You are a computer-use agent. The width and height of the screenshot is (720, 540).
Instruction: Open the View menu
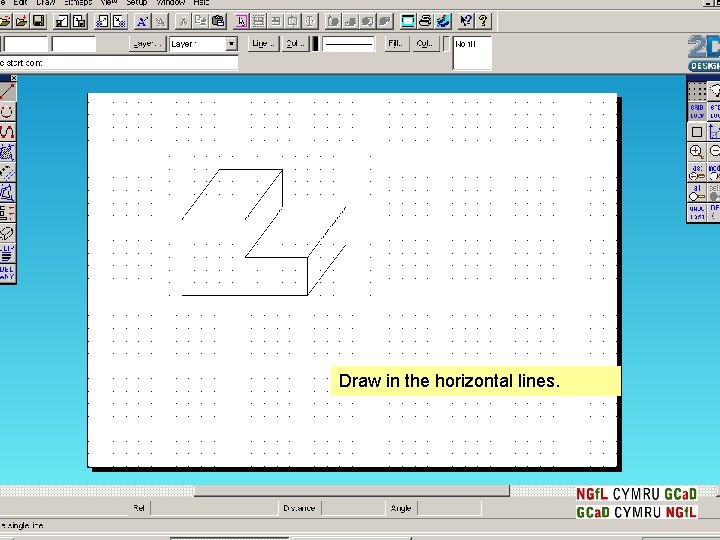[x=108, y=2]
